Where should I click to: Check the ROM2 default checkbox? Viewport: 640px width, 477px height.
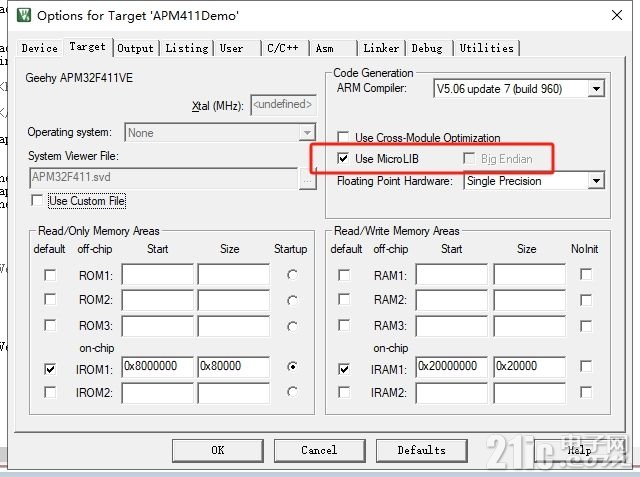[50, 300]
